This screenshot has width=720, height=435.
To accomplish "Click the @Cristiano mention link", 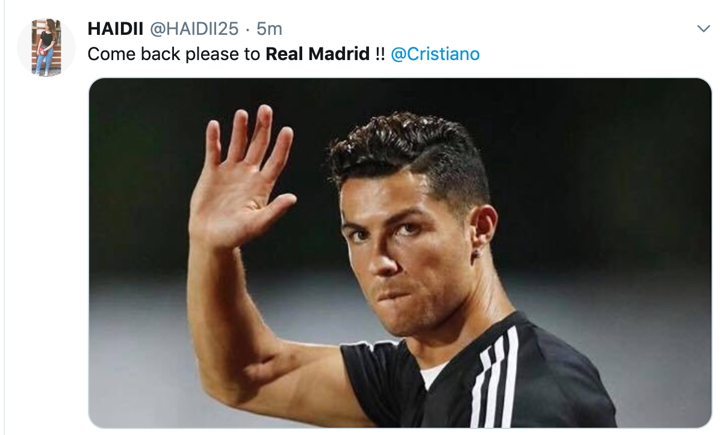I will point(435,54).
